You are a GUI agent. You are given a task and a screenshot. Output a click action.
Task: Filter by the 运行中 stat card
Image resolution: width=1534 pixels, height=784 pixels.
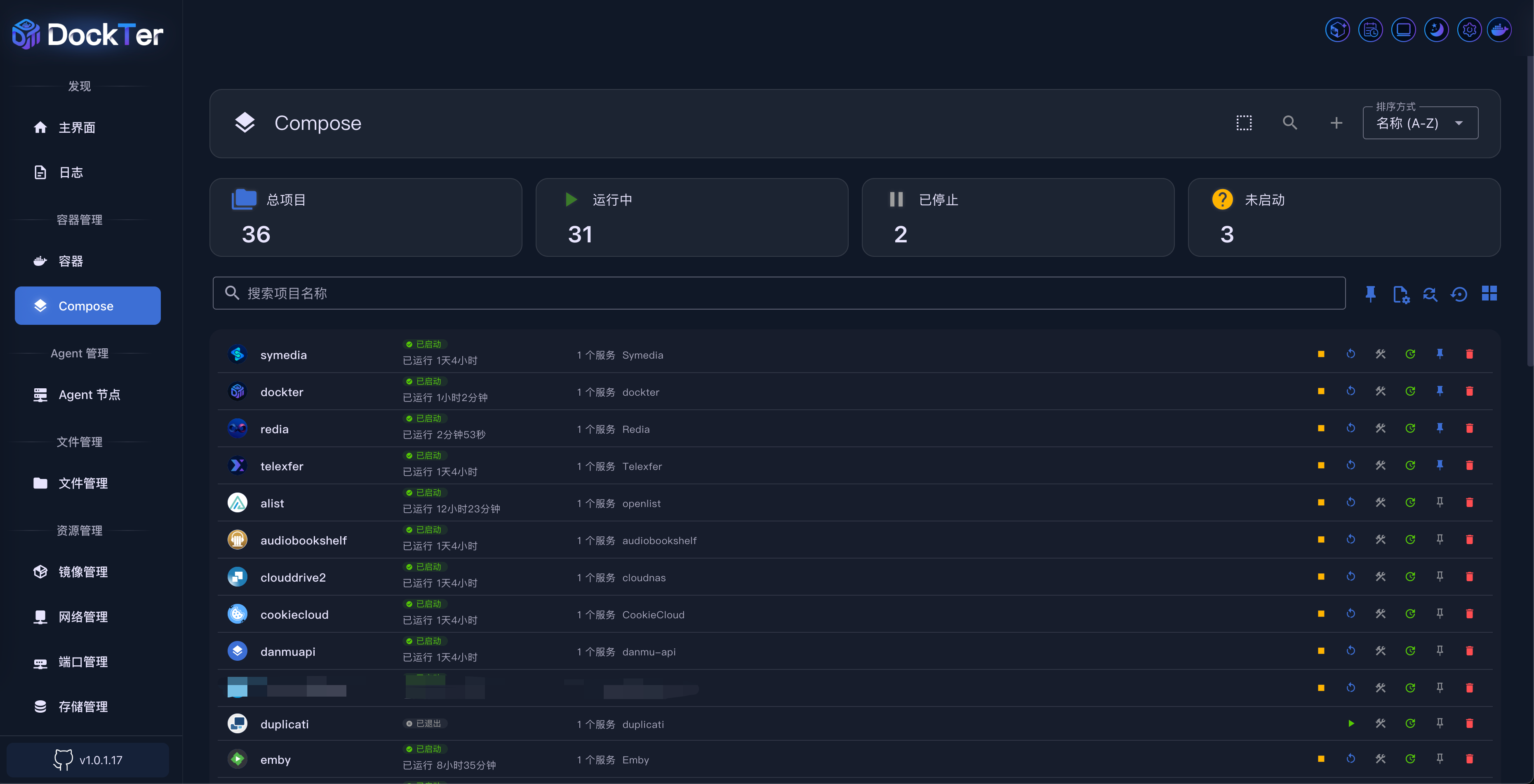(x=692, y=217)
